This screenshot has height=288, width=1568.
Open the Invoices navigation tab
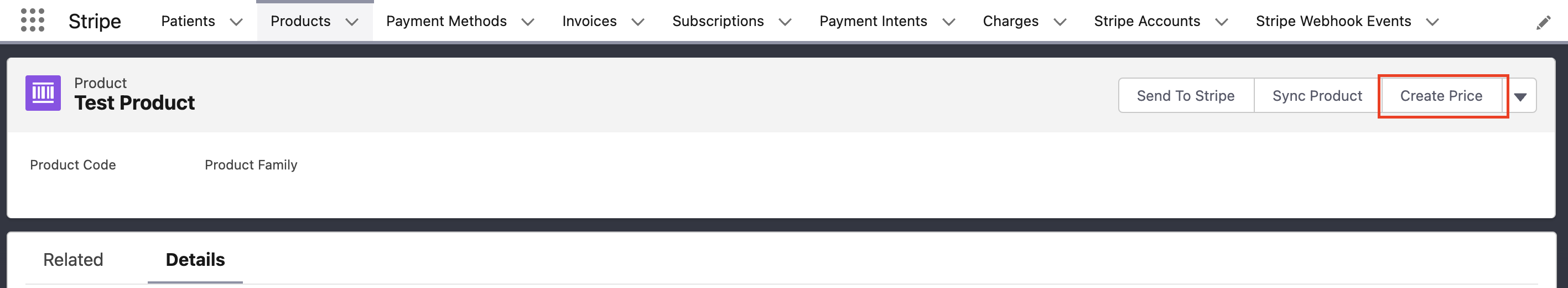coord(589,21)
